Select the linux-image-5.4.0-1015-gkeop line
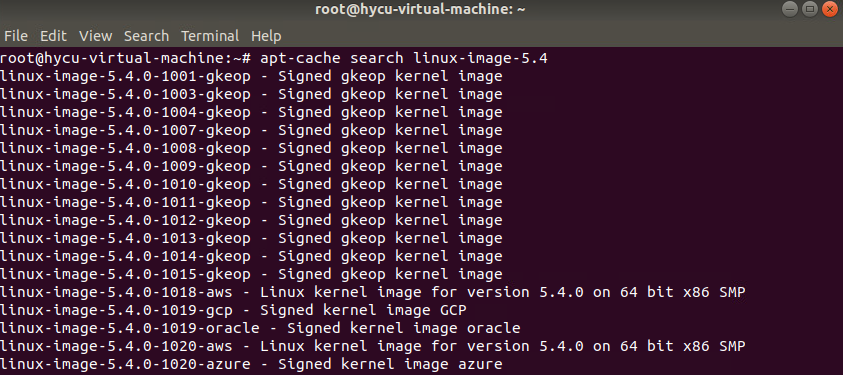Image resolution: width=843 pixels, height=375 pixels. point(251,274)
